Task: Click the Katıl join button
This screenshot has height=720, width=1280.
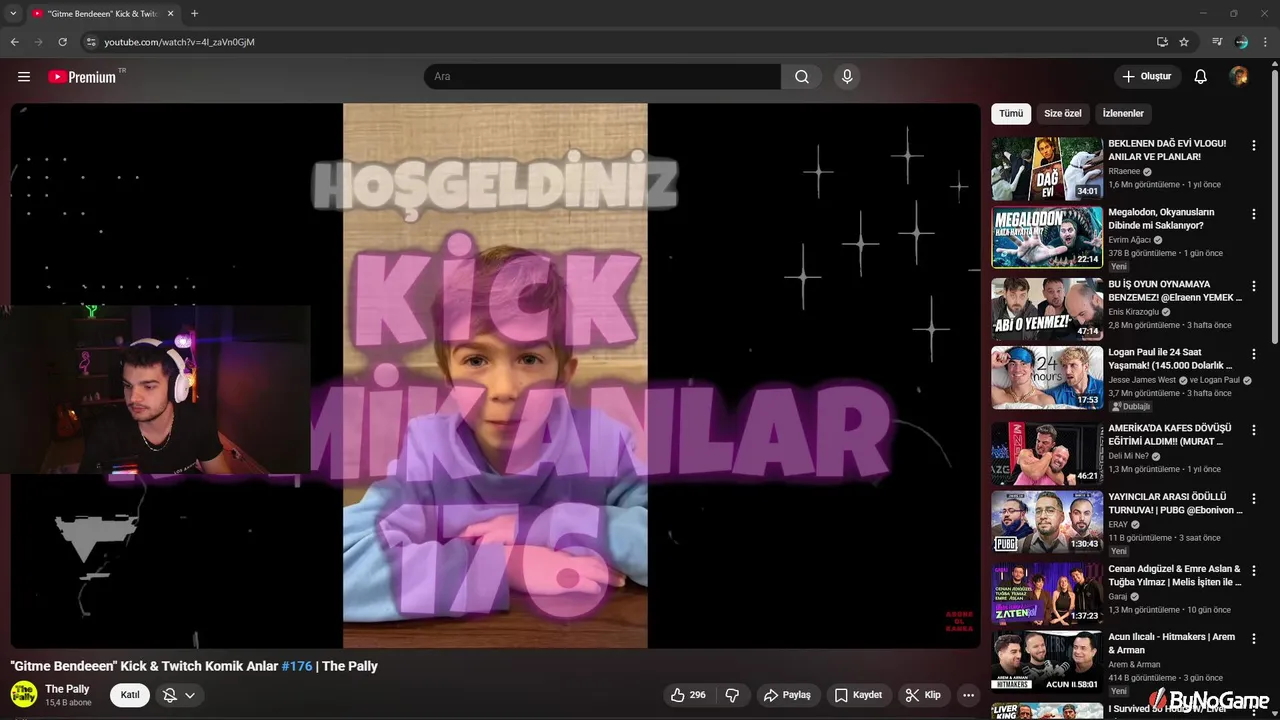Action: tap(130, 695)
